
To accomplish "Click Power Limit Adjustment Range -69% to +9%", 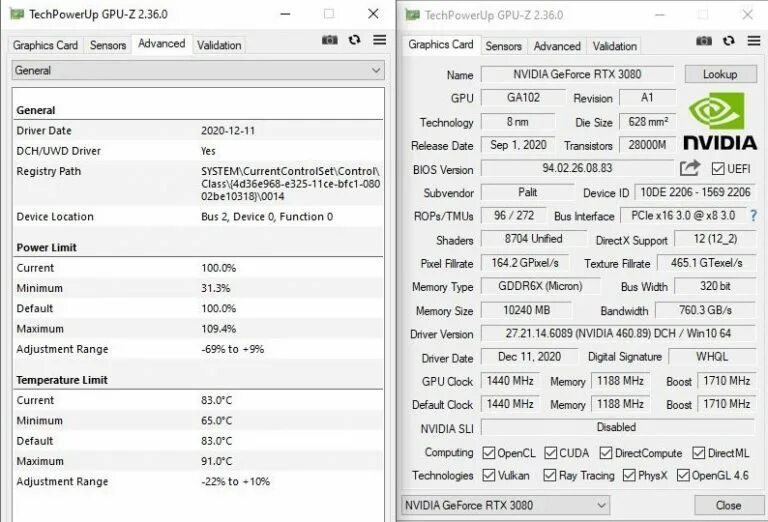I will point(233,349).
